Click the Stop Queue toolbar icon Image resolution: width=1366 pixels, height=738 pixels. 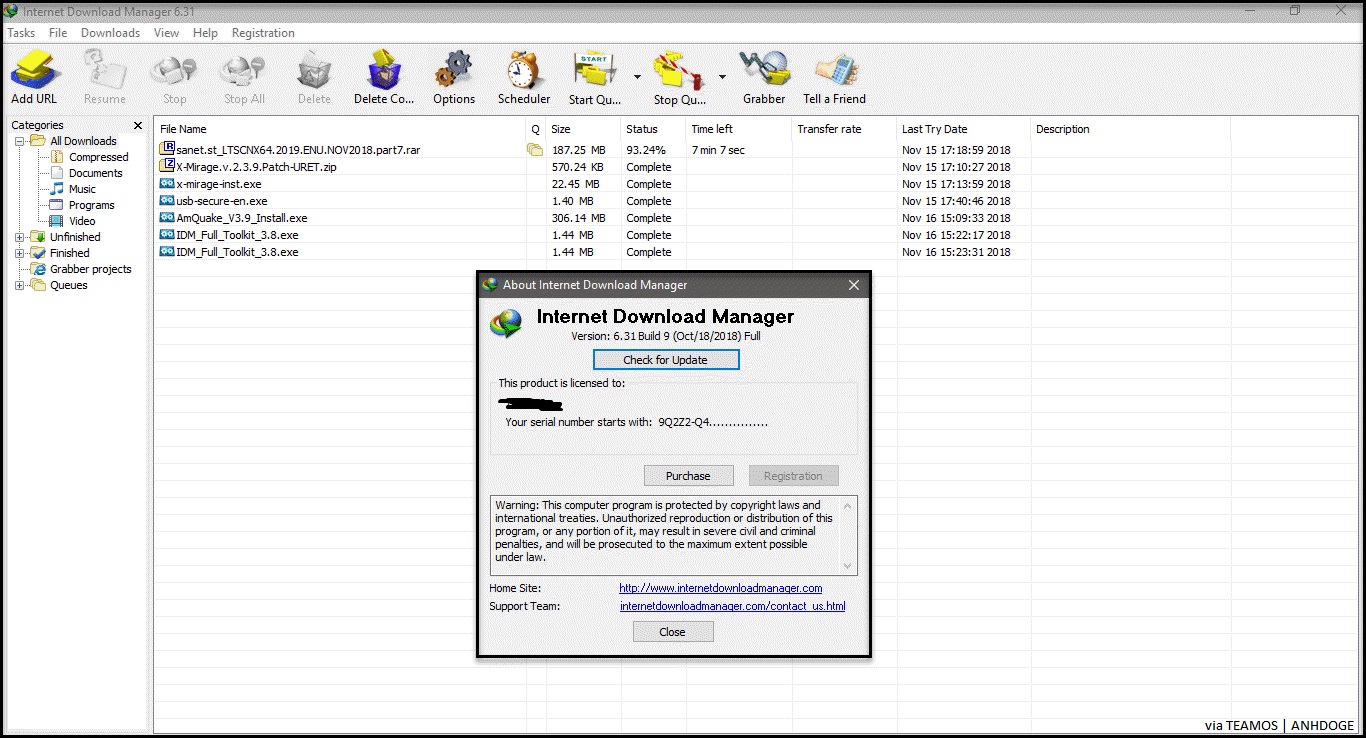[x=679, y=69]
